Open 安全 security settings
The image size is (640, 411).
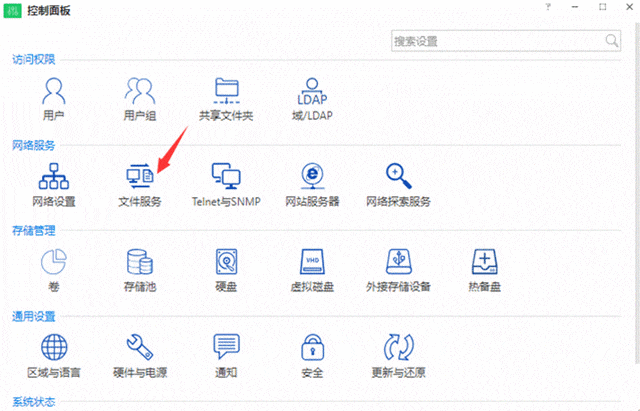click(312, 356)
